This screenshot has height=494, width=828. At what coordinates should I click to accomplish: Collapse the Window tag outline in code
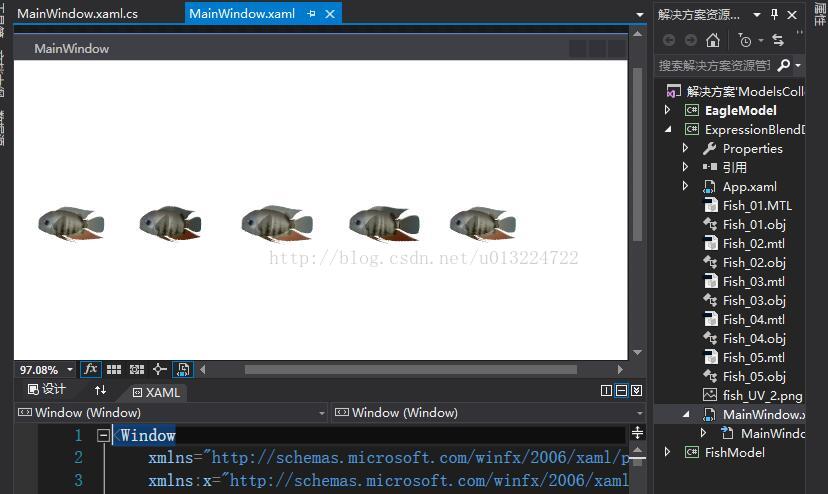coord(103,435)
